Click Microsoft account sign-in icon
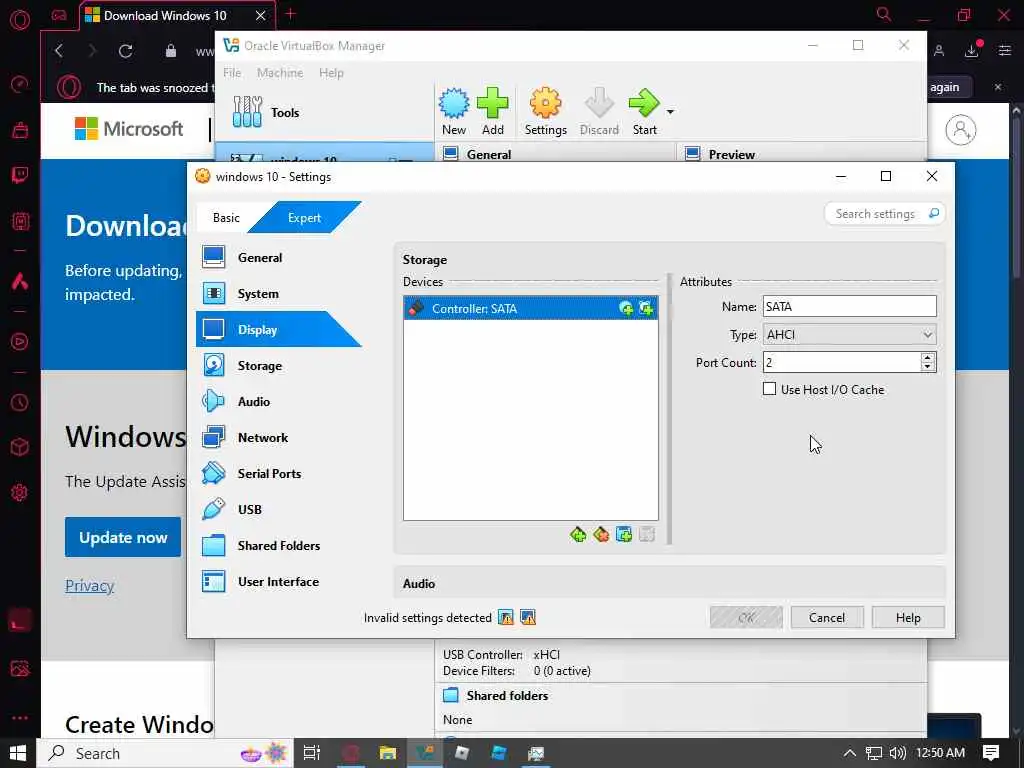Viewport: 1024px width, 768px height. 961,130
